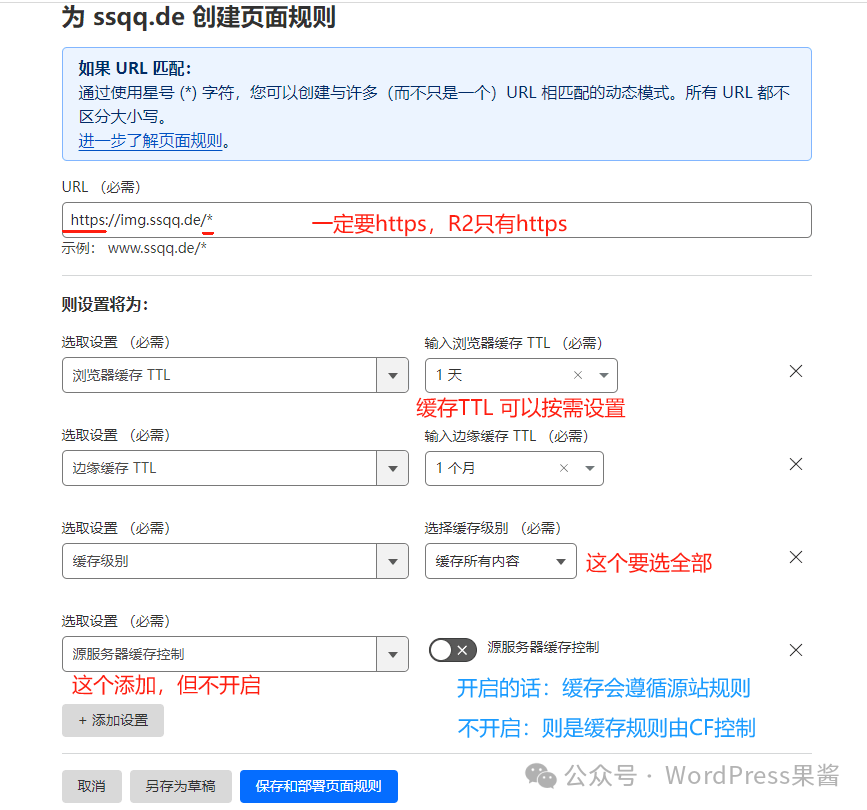867x810 pixels.
Task: Expand the 缓存级别 setting dropdown
Action: click(x=392, y=561)
